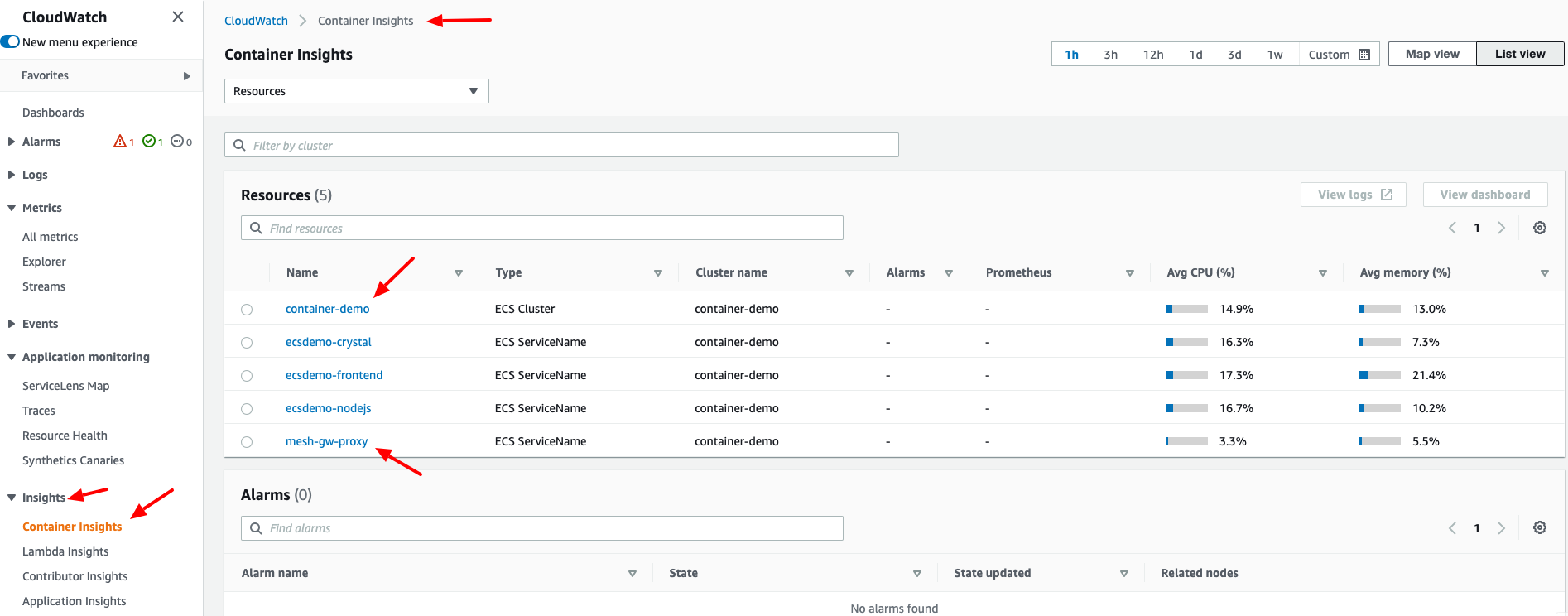Go to next page of Resources table

[x=1501, y=228]
